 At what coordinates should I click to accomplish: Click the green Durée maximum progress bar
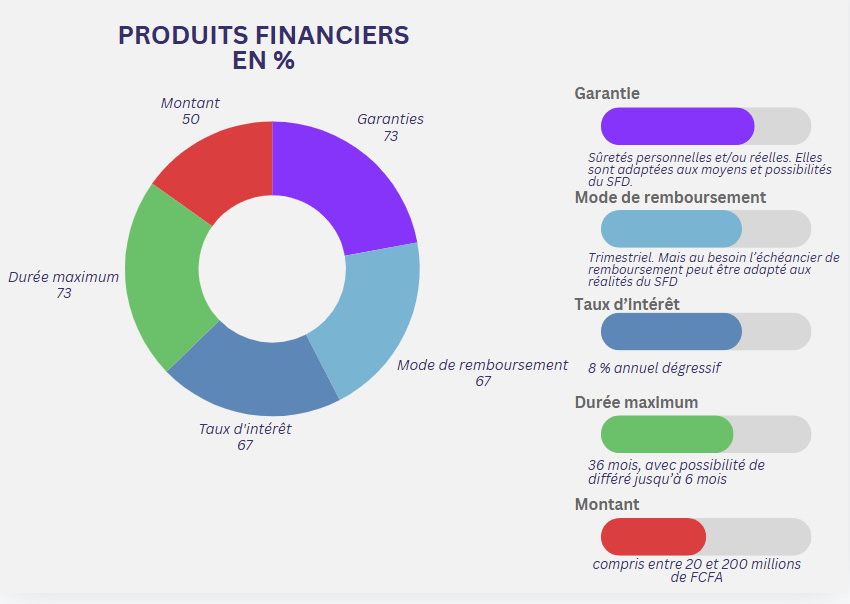[667, 434]
